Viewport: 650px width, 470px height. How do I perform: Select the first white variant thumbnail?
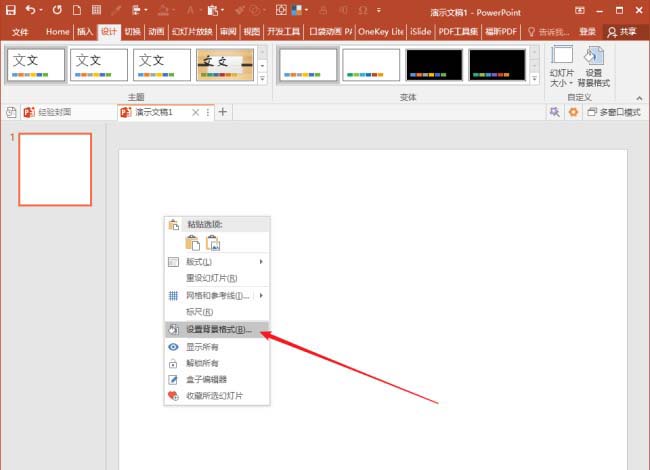point(308,64)
